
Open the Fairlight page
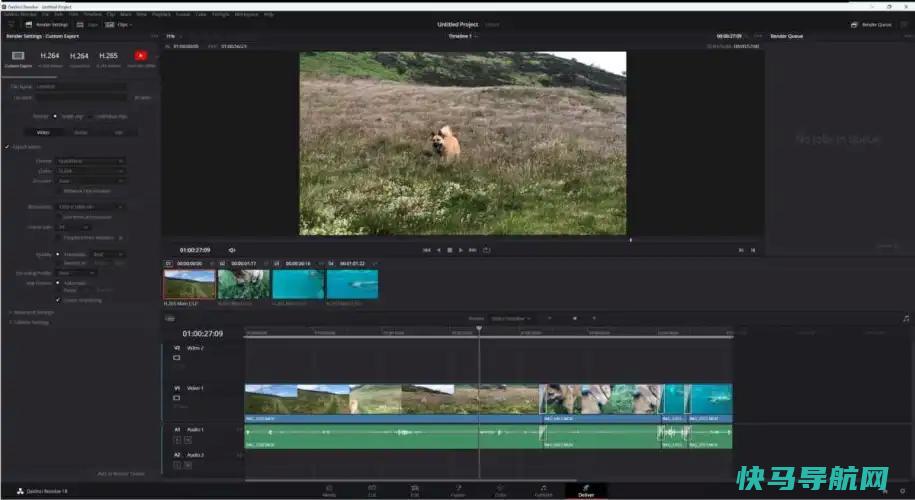(543, 491)
